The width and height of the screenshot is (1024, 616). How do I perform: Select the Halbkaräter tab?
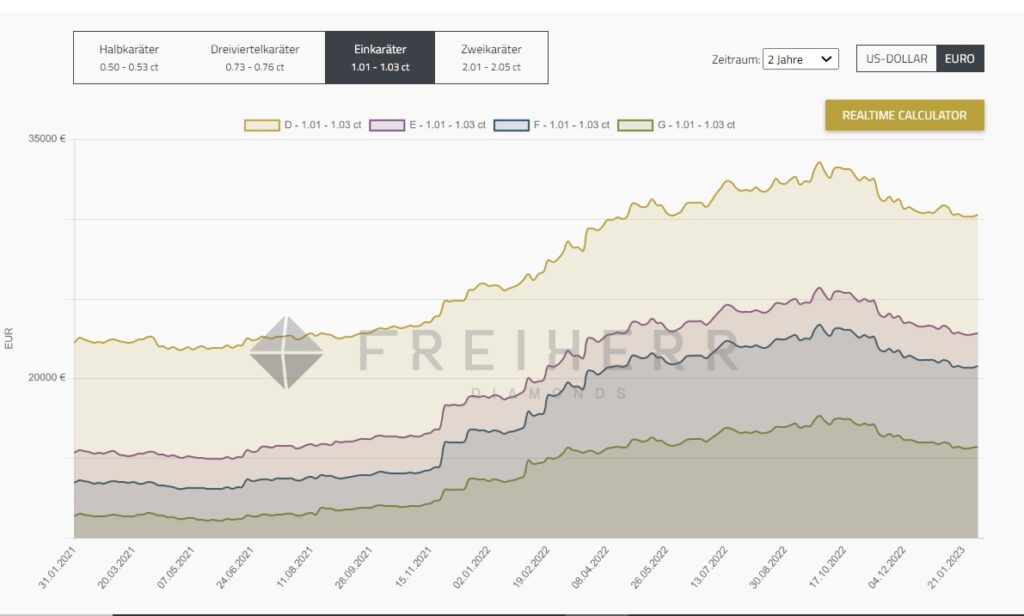pos(129,57)
